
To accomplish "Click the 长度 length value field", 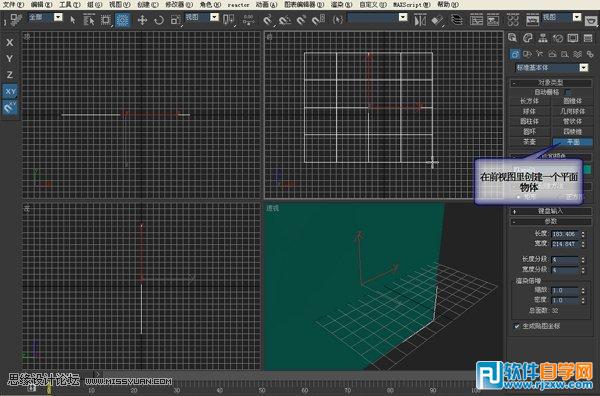I will (x=565, y=234).
